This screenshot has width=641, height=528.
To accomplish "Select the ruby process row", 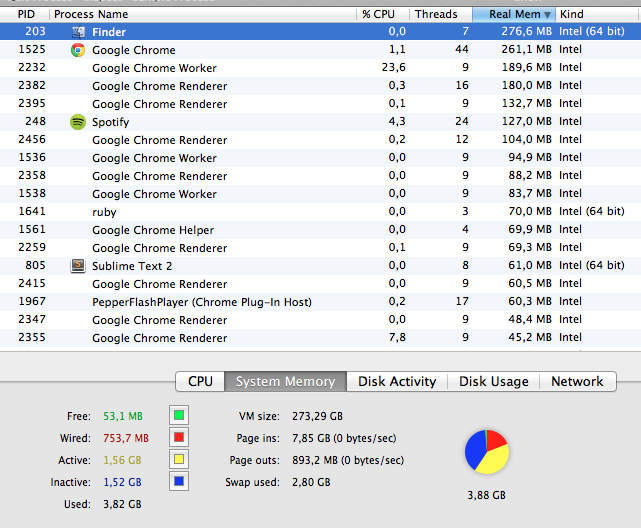I will coord(320,212).
